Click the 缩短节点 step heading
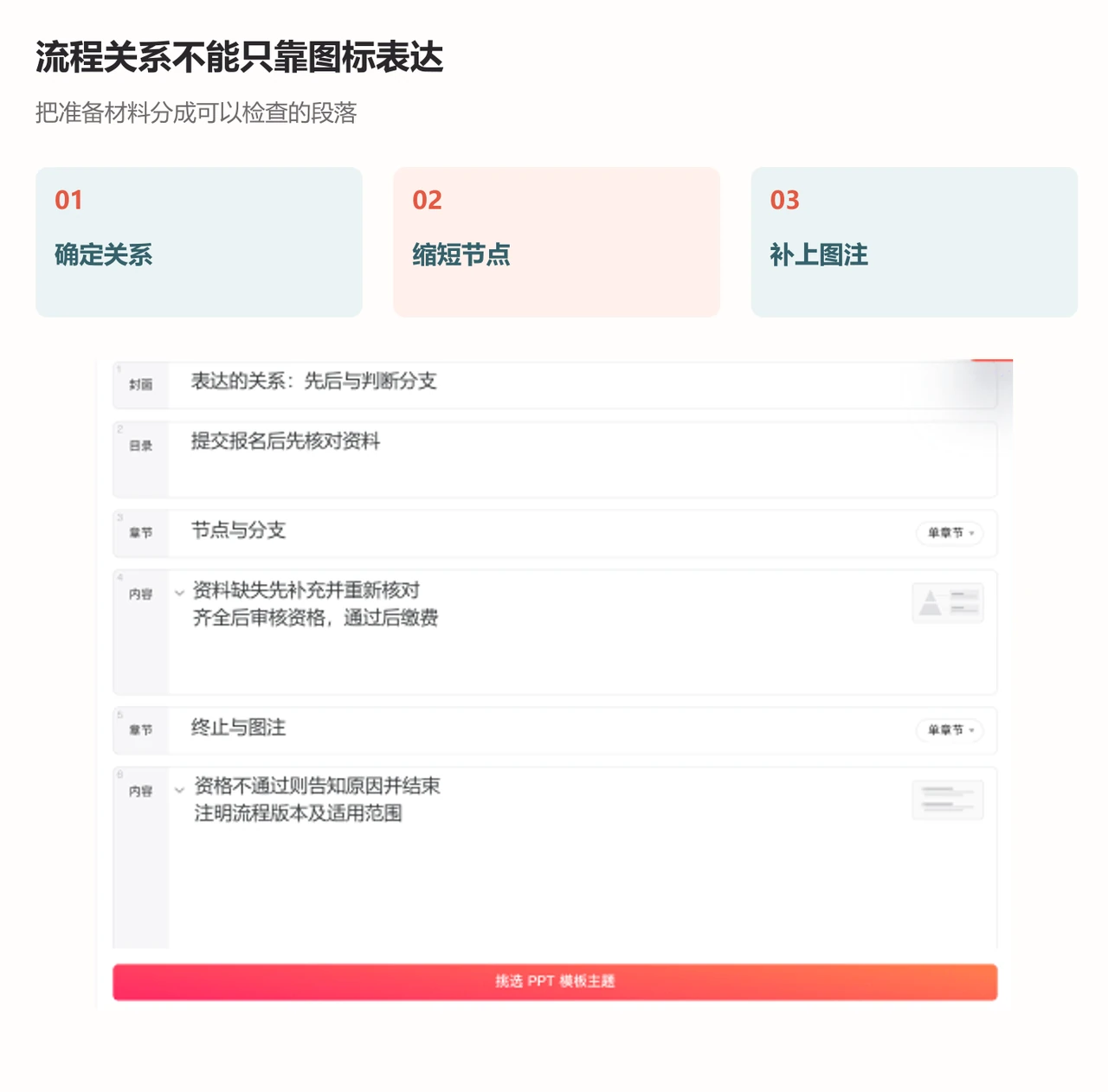This screenshot has height=1092, width=1108. pos(461,254)
